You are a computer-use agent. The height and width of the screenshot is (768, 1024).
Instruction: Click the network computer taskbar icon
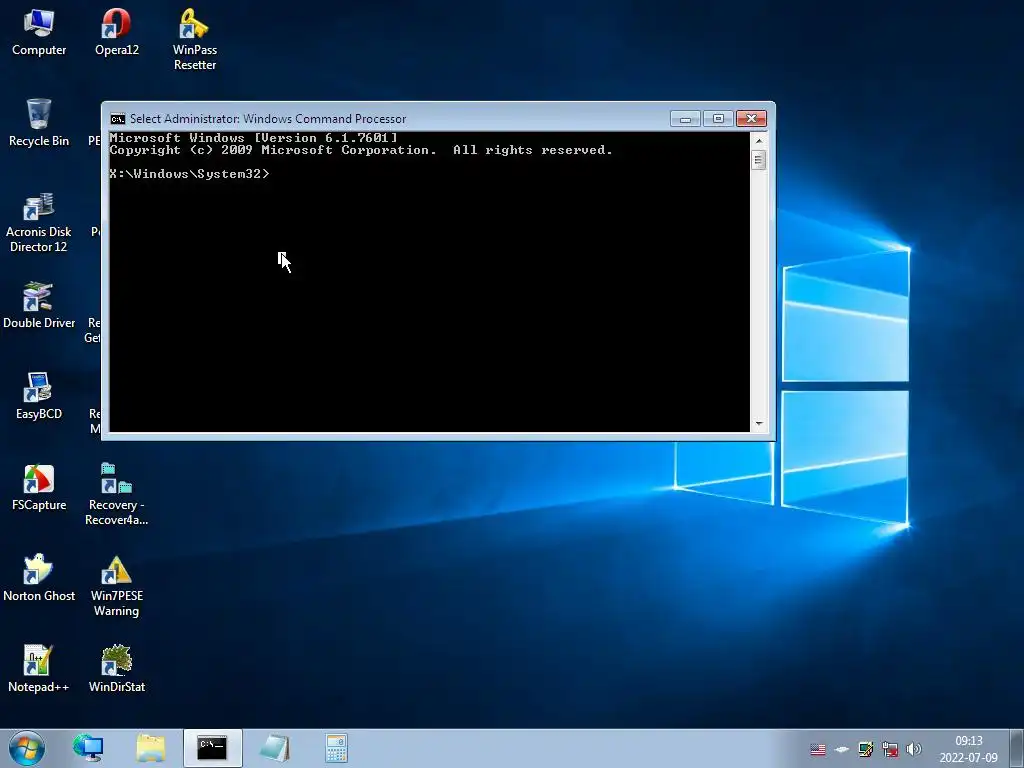click(x=88, y=748)
